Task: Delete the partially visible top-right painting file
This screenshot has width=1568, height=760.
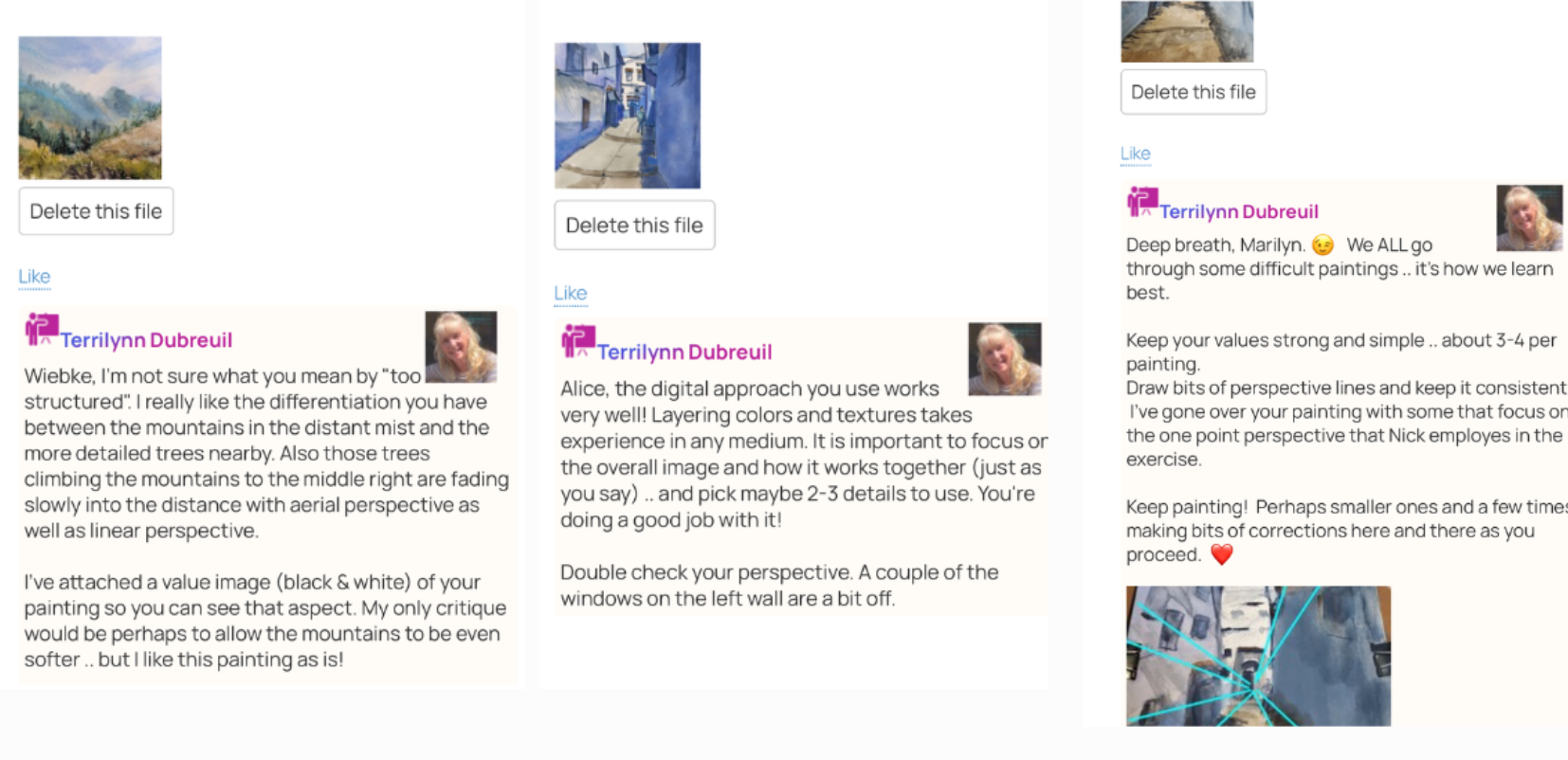Action: point(1194,92)
